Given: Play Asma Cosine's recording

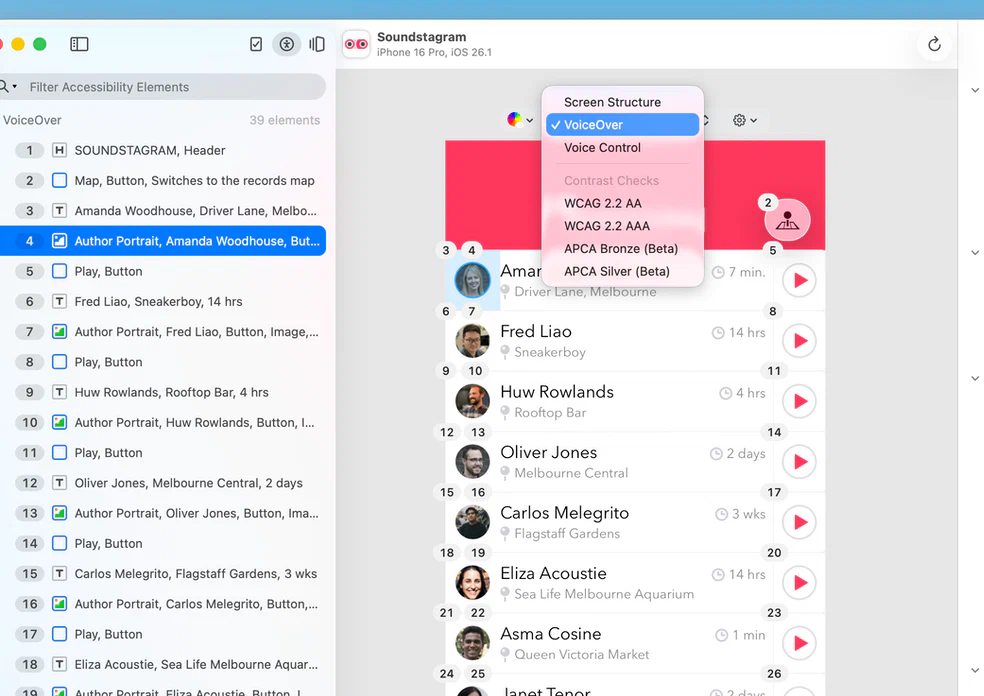Looking at the screenshot, I should click(800, 643).
